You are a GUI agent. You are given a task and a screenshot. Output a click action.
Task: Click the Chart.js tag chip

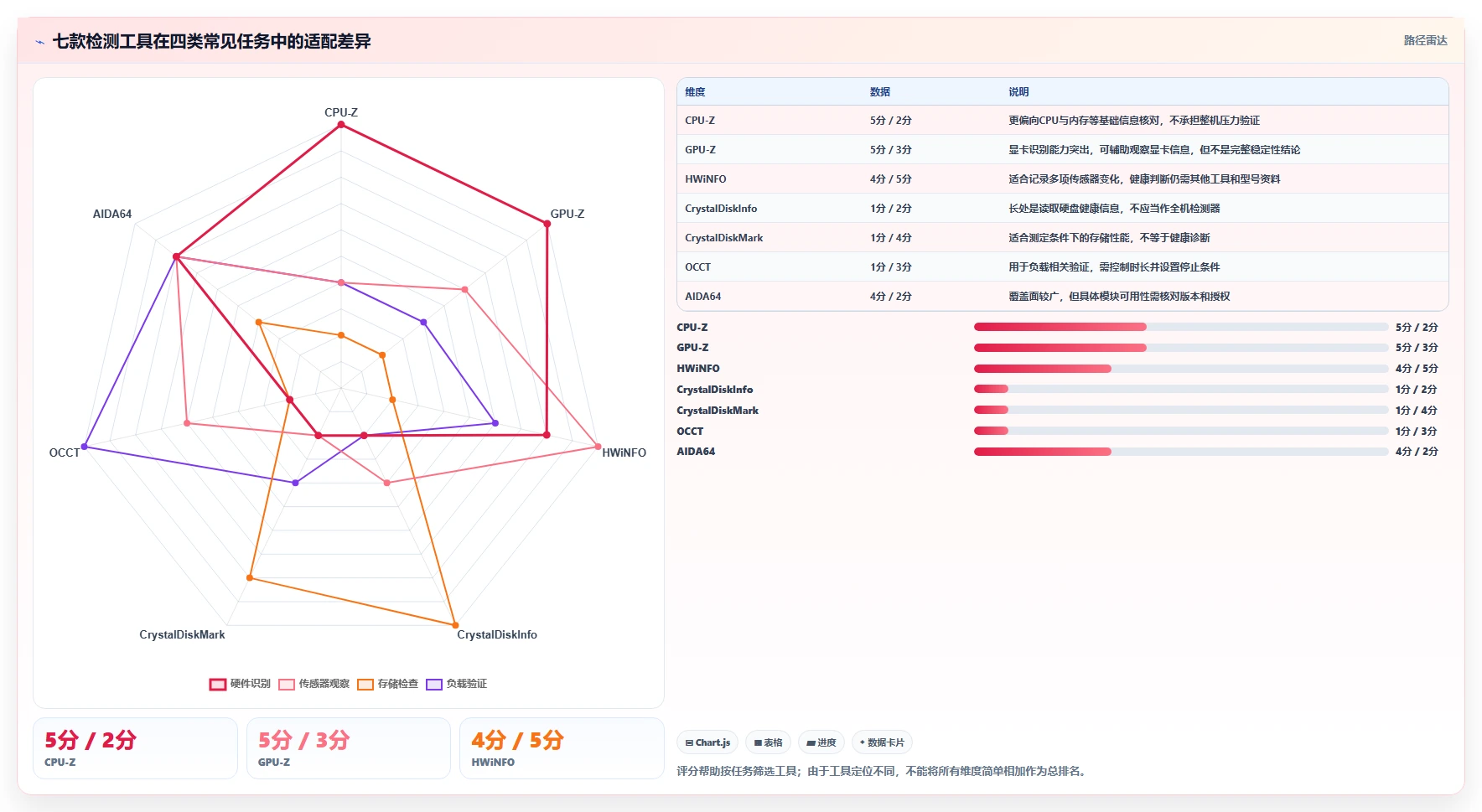click(707, 742)
